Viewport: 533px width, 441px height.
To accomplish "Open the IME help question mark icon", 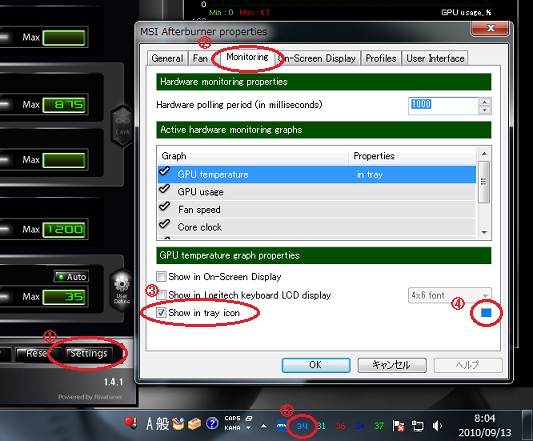I will click(x=212, y=424).
